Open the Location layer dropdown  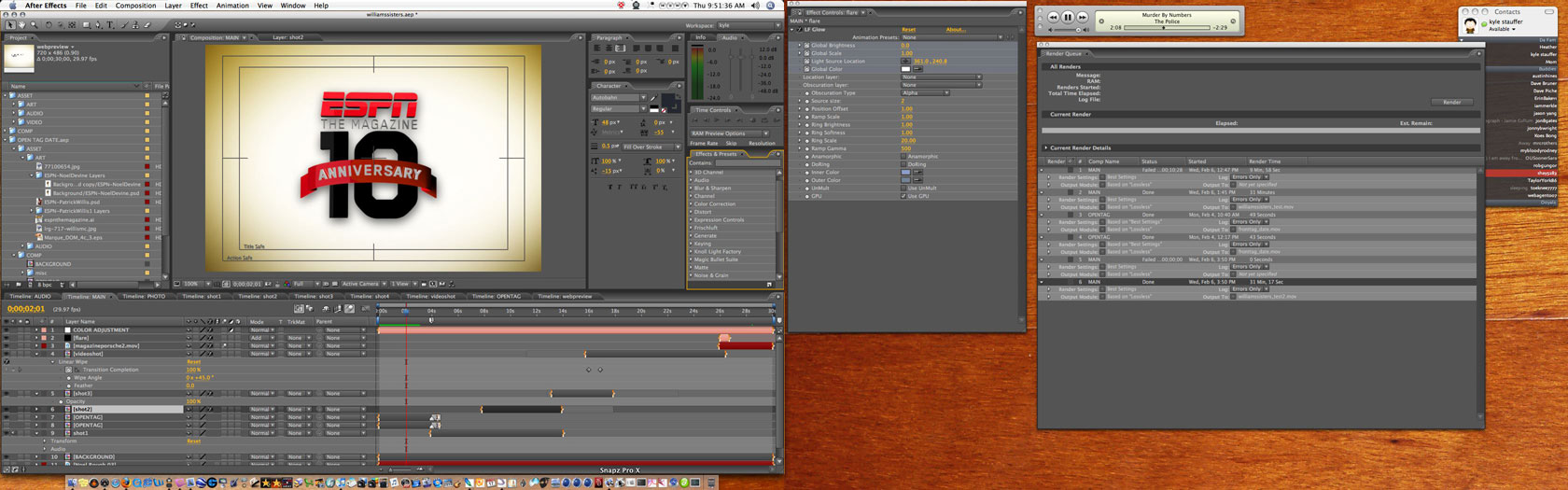click(941, 77)
